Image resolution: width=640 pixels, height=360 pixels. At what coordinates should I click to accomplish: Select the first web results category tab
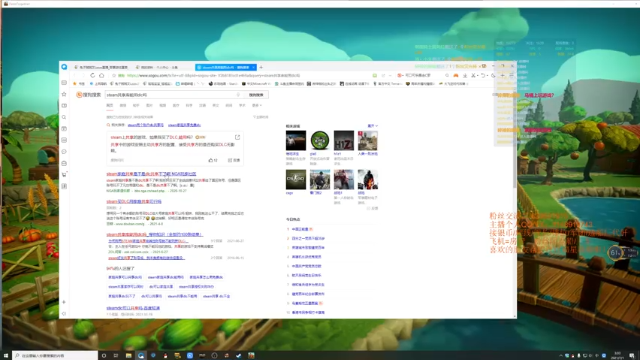click(x=109, y=105)
